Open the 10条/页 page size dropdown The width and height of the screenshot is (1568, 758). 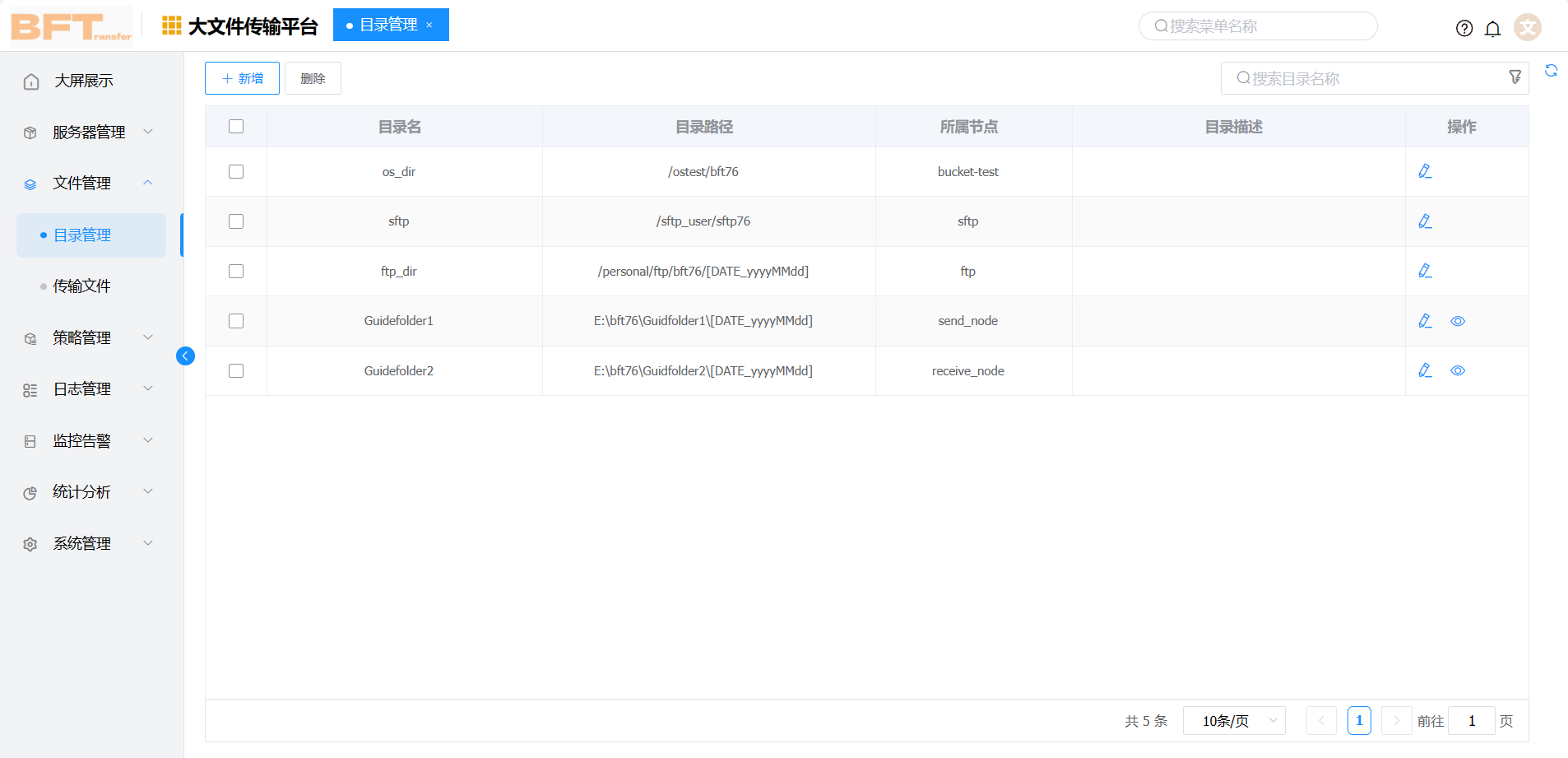(1233, 721)
